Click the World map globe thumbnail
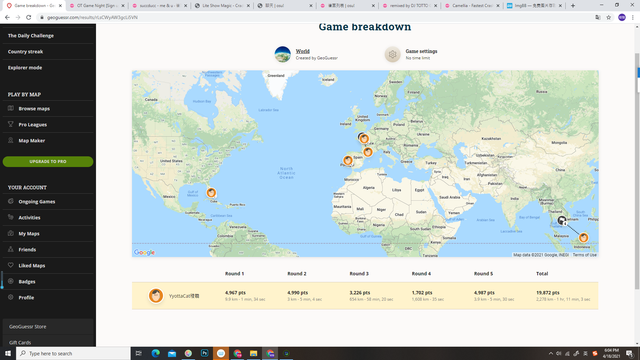This screenshot has width=640, height=360. click(x=282, y=54)
